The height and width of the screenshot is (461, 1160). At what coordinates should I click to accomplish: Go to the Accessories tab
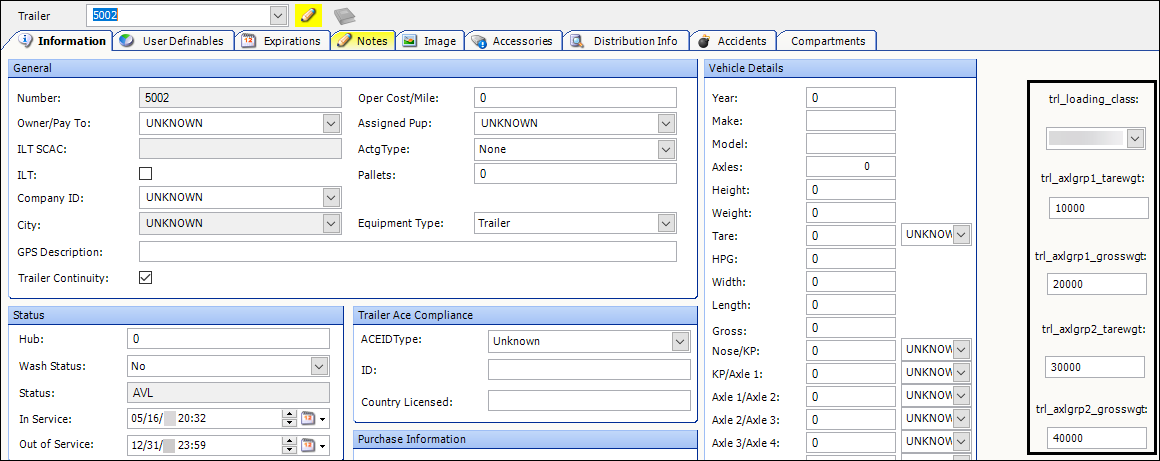[511, 41]
